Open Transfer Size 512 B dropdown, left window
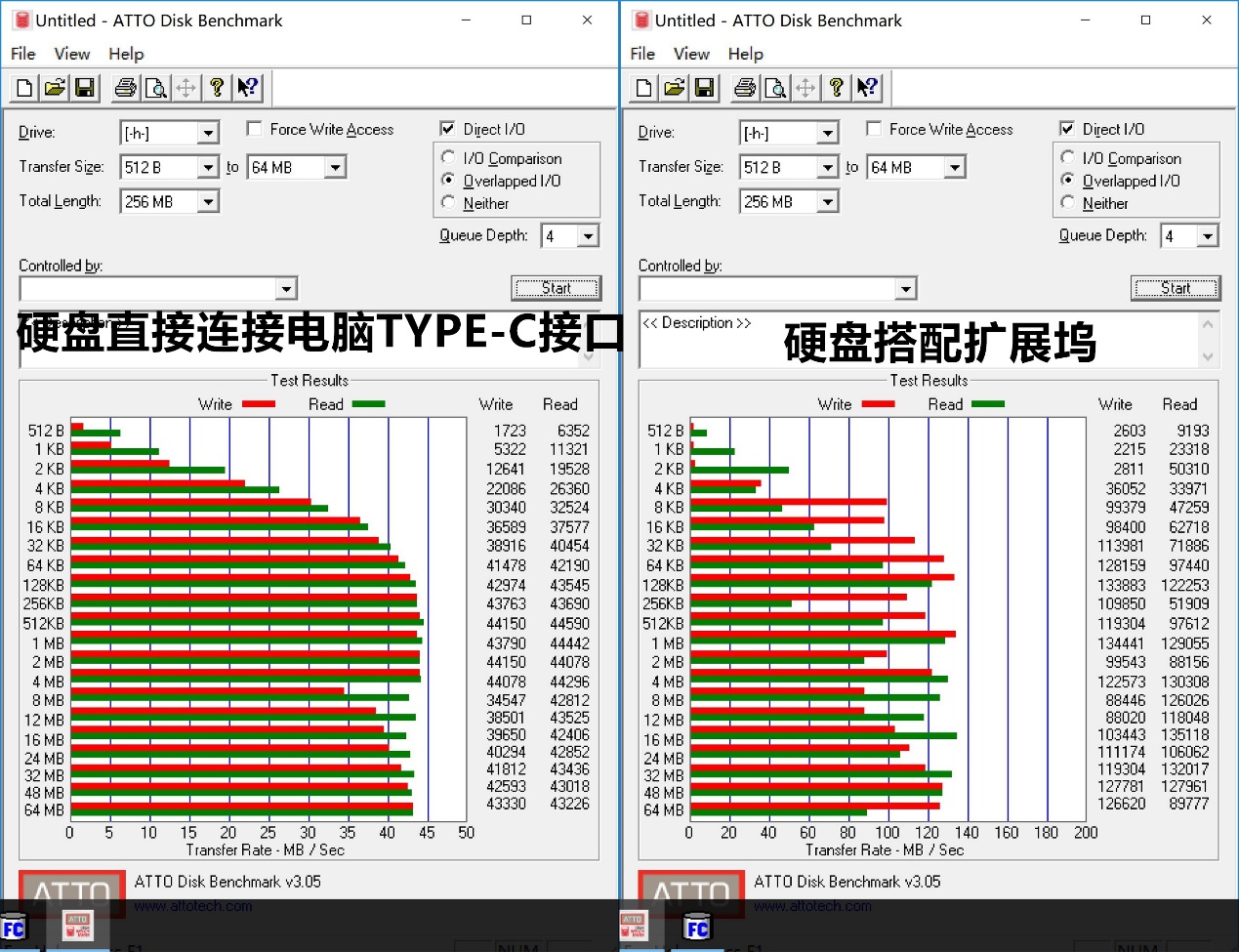This screenshot has height=952, width=1239. [207, 168]
